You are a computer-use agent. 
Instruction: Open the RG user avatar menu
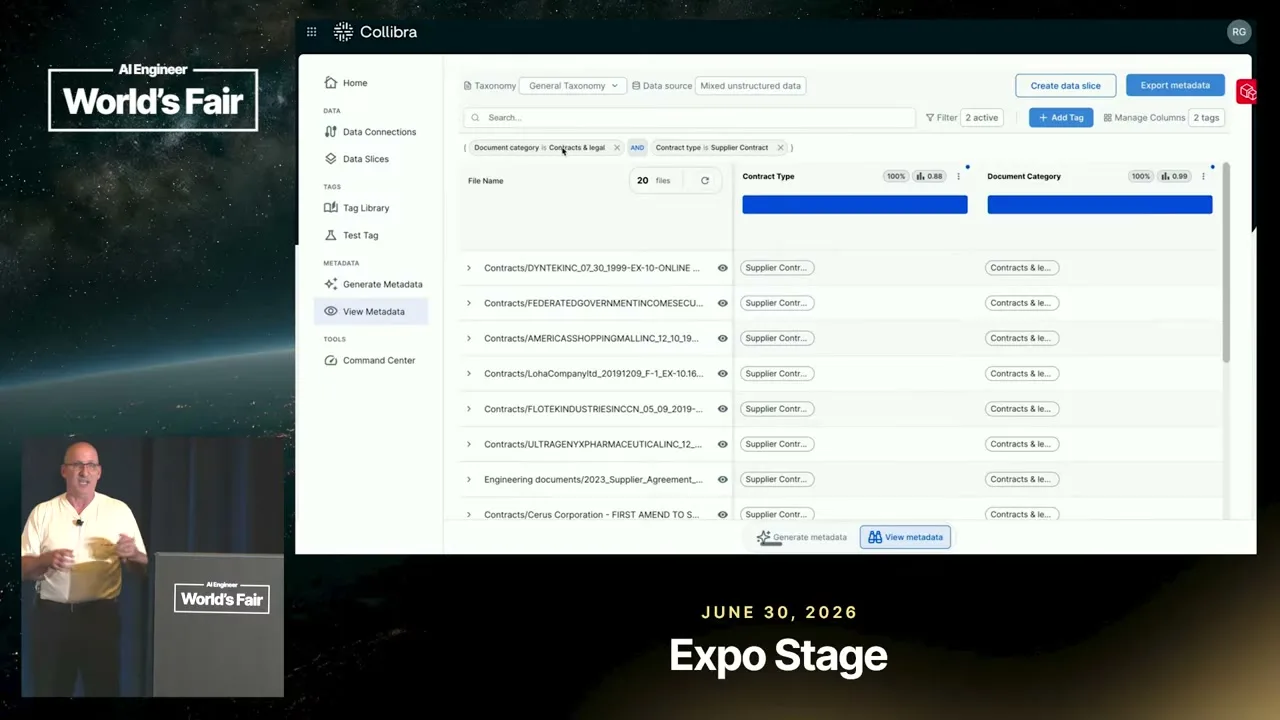(1239, 32)
